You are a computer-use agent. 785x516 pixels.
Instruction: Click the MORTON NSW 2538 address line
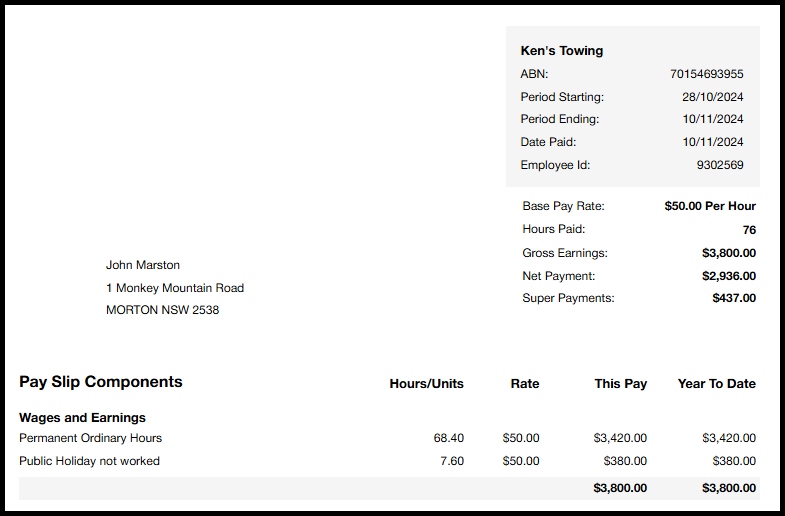[162, 310]
